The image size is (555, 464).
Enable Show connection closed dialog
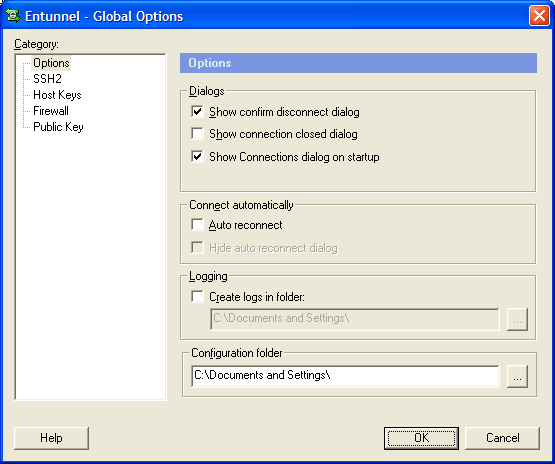tap(197, 134)
